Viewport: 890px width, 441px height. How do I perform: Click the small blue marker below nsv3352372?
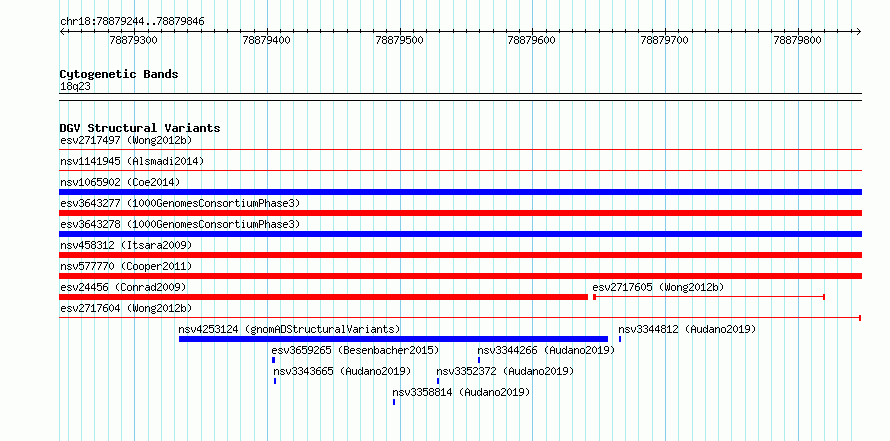438,381
